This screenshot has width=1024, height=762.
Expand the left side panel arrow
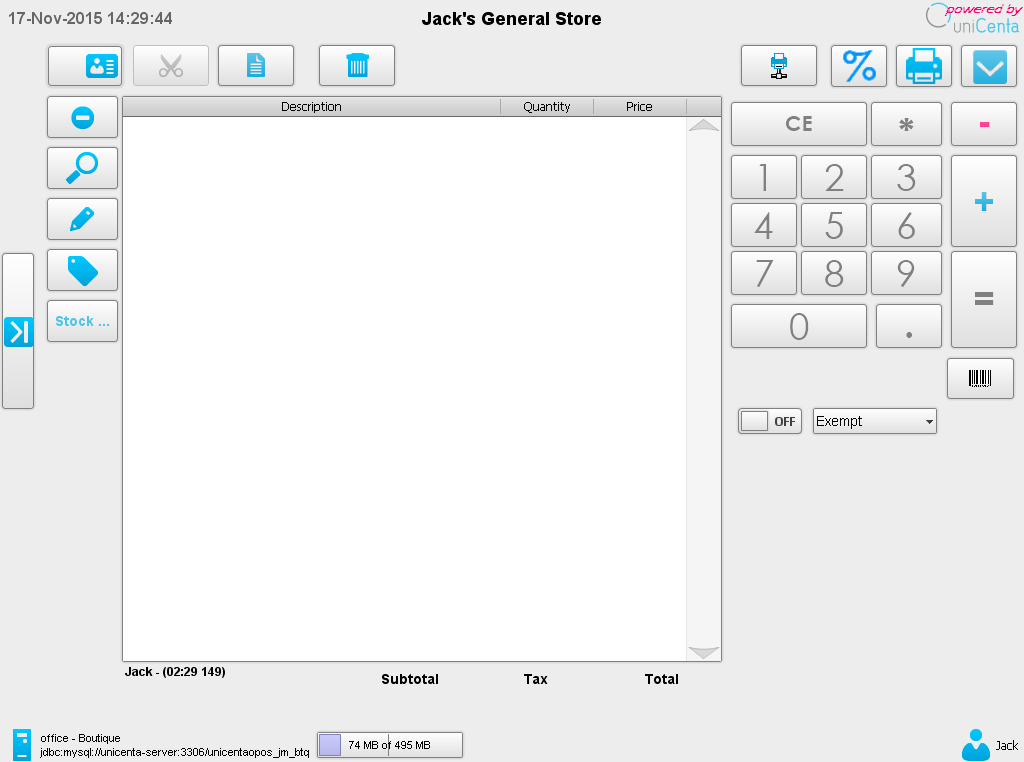point(18,331)
